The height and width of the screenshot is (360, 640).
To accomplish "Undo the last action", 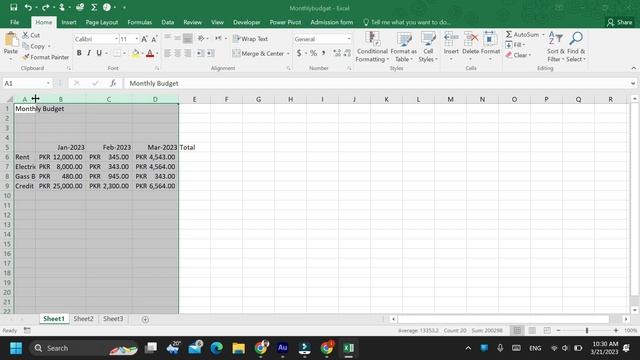I will [28, 7].
